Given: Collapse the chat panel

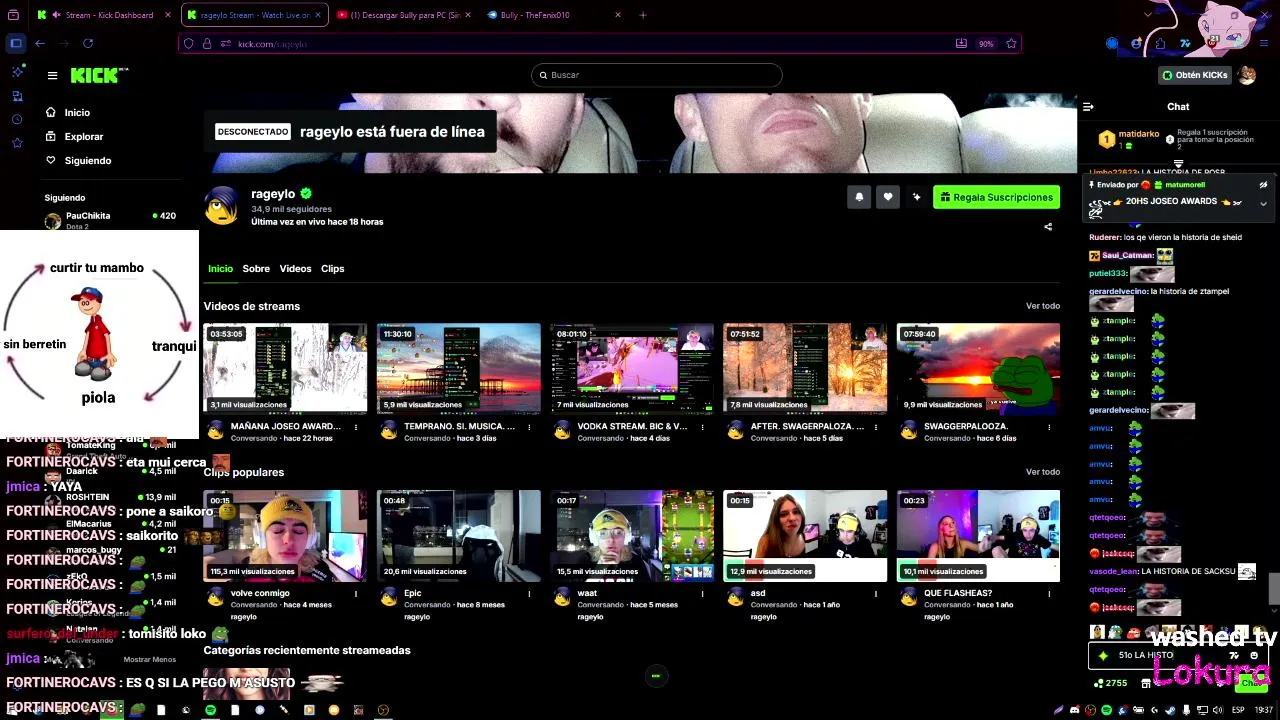Looking at the screenshot, I should (x=1089, y=107).
